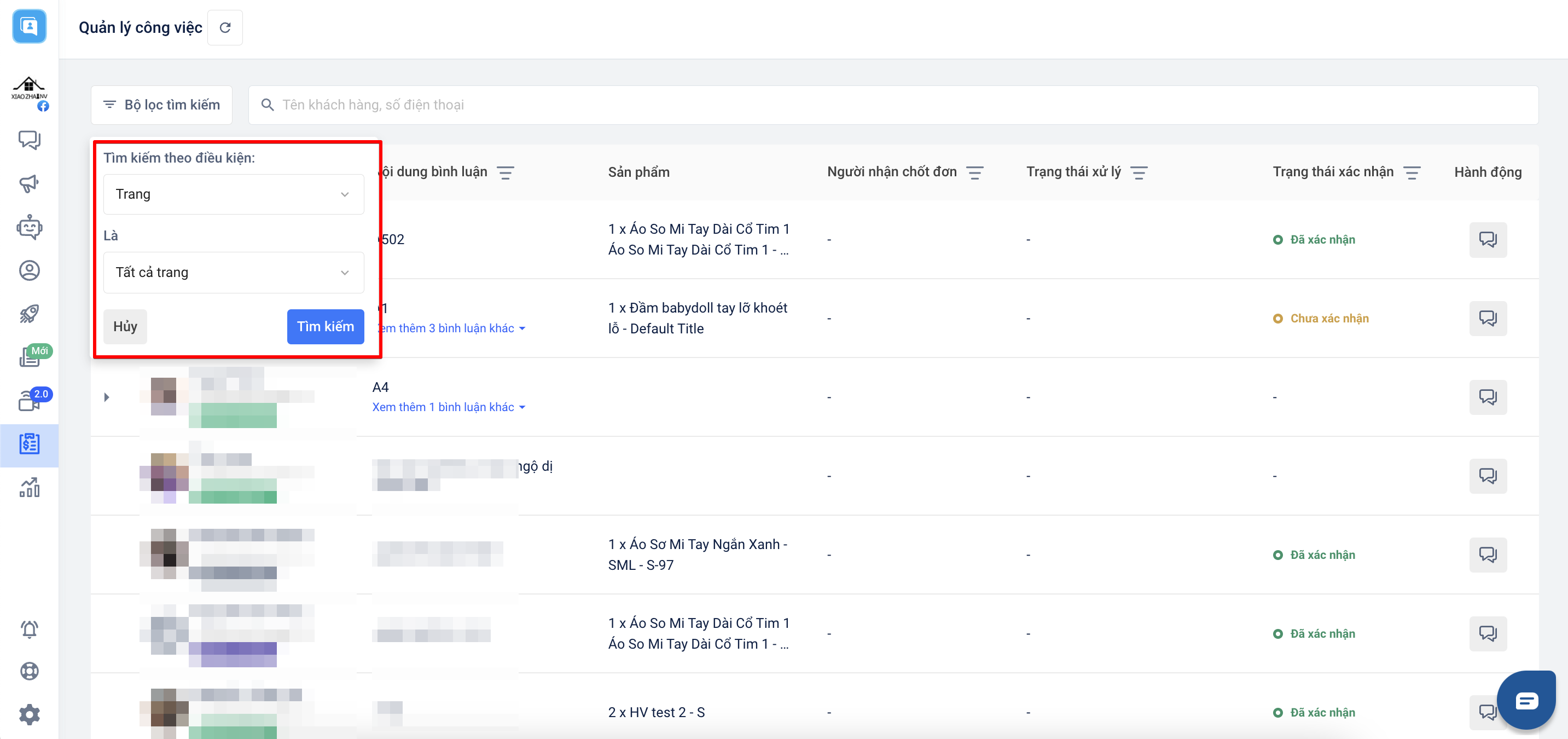Open the Tất cả trang dropdown
Image resolution: width=1568 pixels, height=739 pixels.
[x=233, y=272]
